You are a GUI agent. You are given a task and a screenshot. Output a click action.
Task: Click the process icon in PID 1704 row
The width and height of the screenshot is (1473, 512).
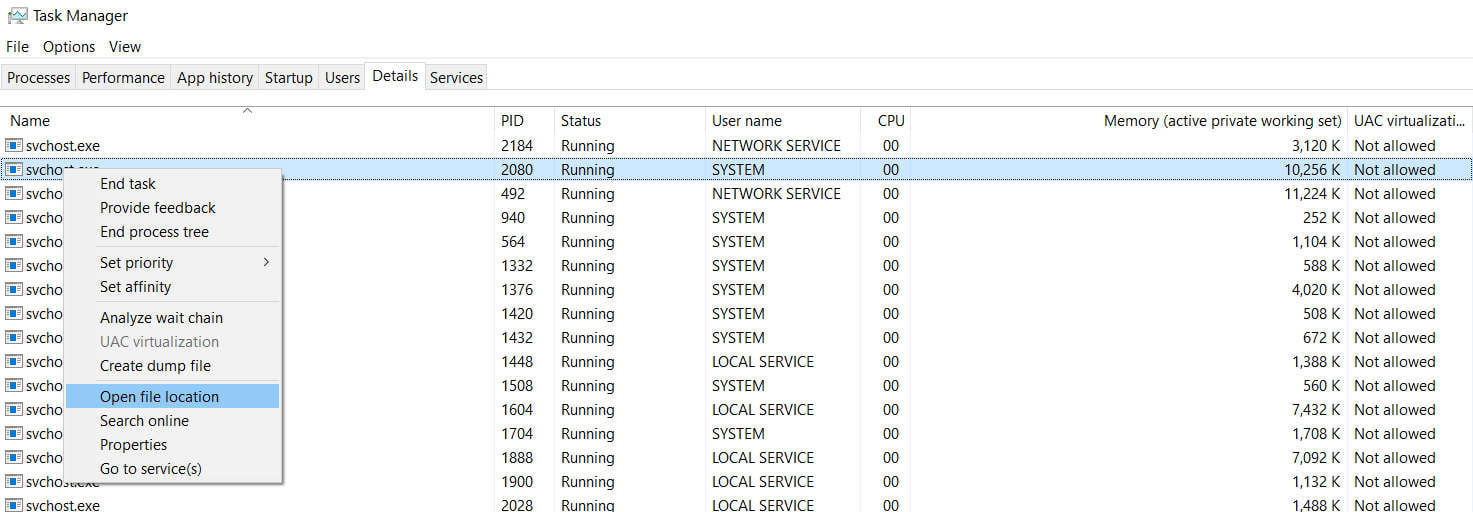point(14,434)
